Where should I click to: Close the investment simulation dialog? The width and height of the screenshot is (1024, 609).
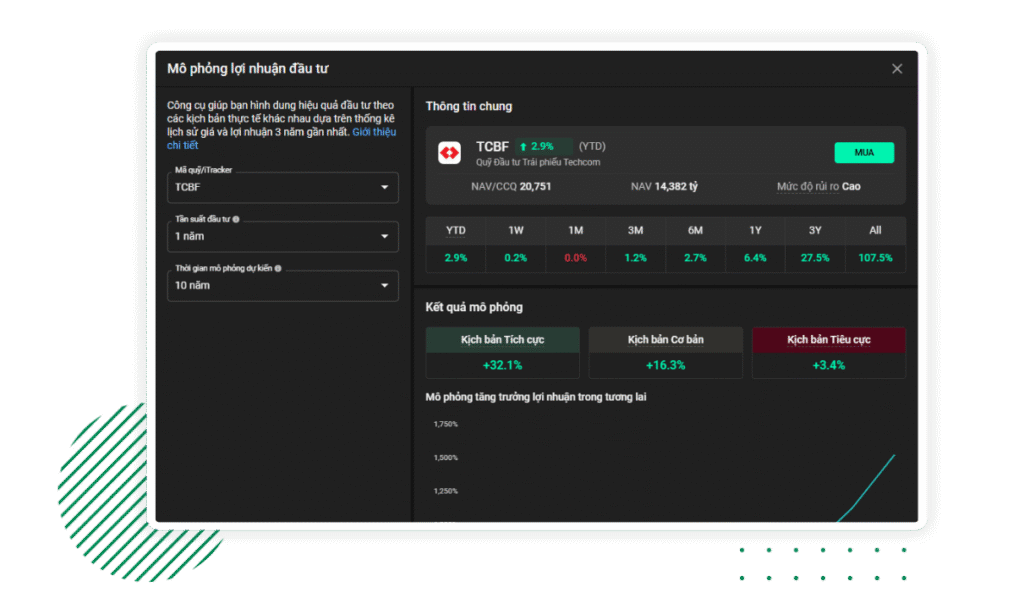click(x=896, y=69)
